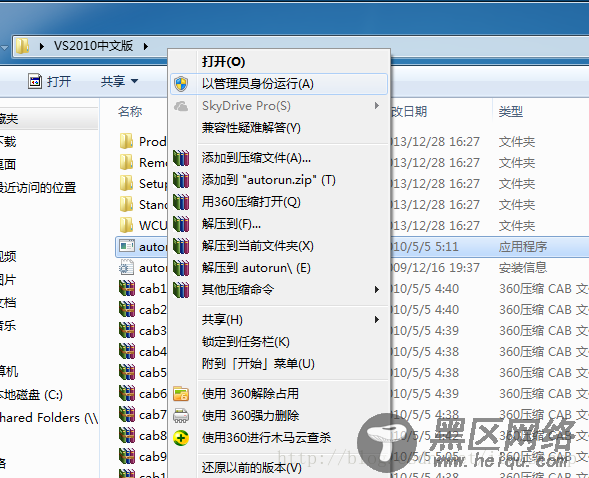Click archive icon beside 其他压缩命令
This screenshot has width=589, height=478.
[181, 290]
